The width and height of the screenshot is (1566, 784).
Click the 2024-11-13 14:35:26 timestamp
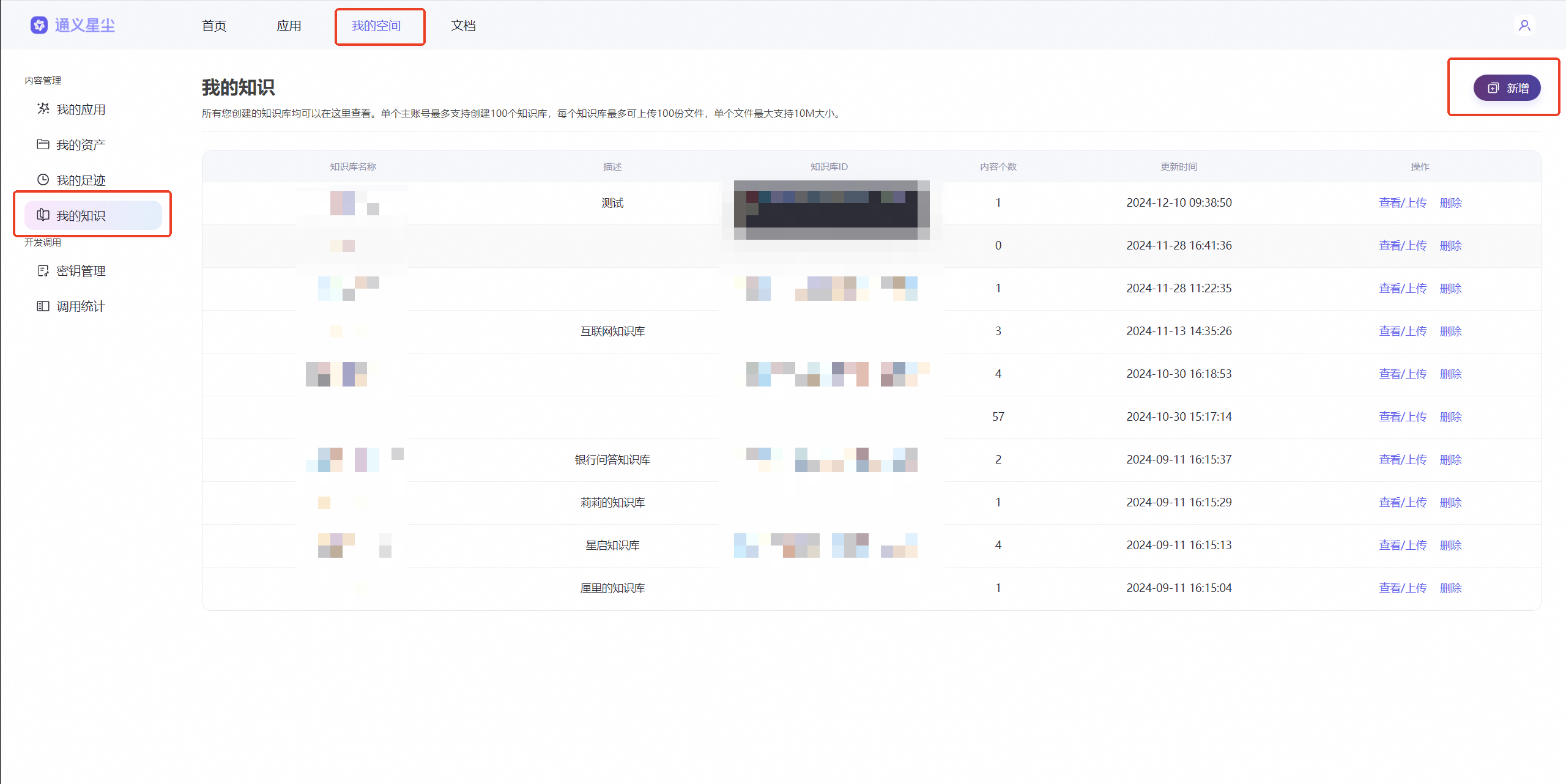tap(1179, 331)
